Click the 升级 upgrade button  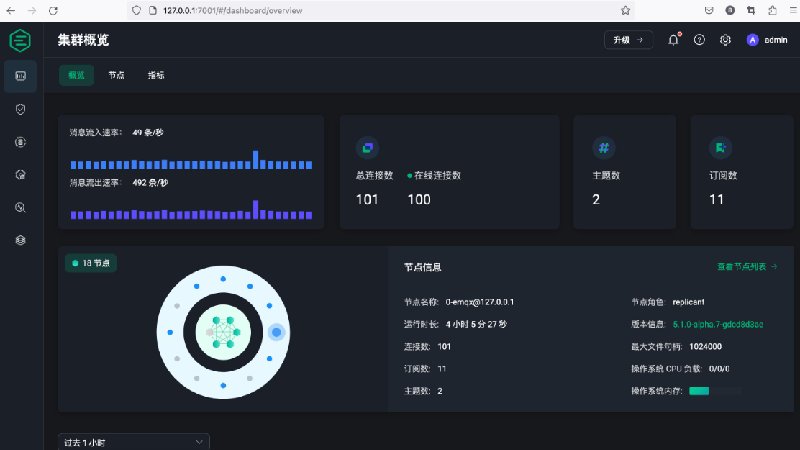(x=628, y=40)
